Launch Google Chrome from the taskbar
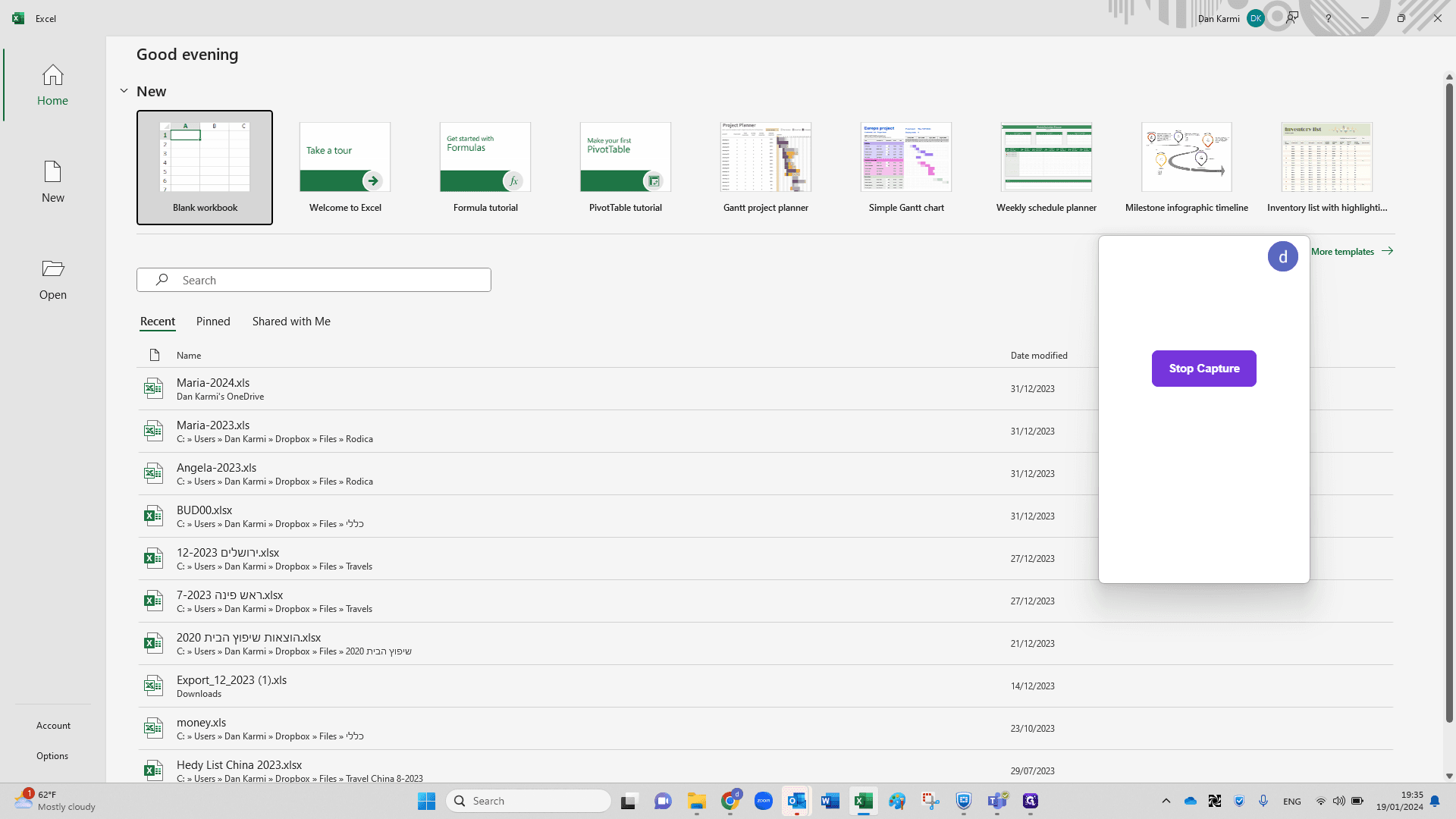This screenshot has height=819, width=1456. point(730,801)
